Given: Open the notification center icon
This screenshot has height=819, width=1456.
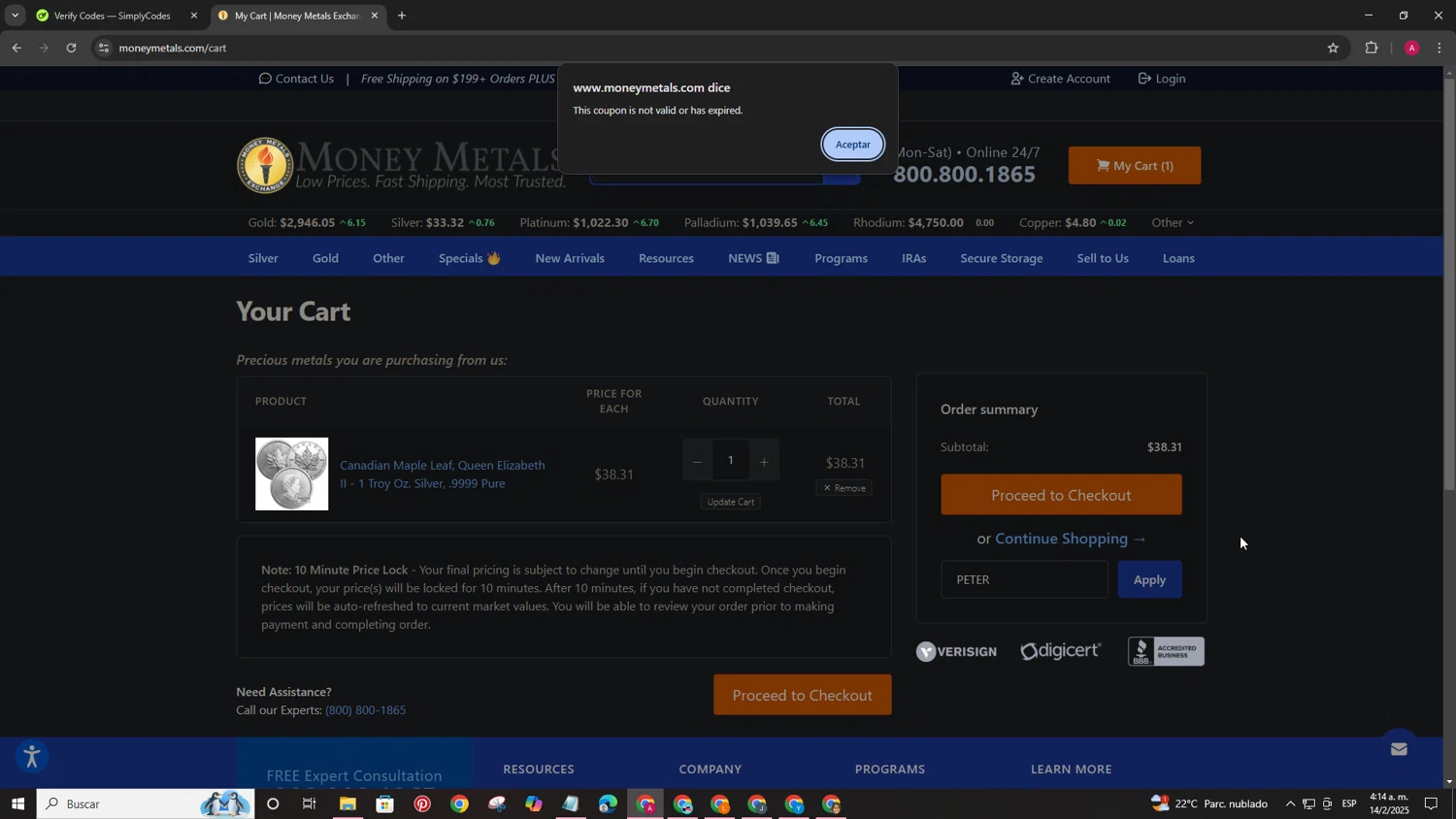Looking at the screenshot, I should click(1431, 804).
